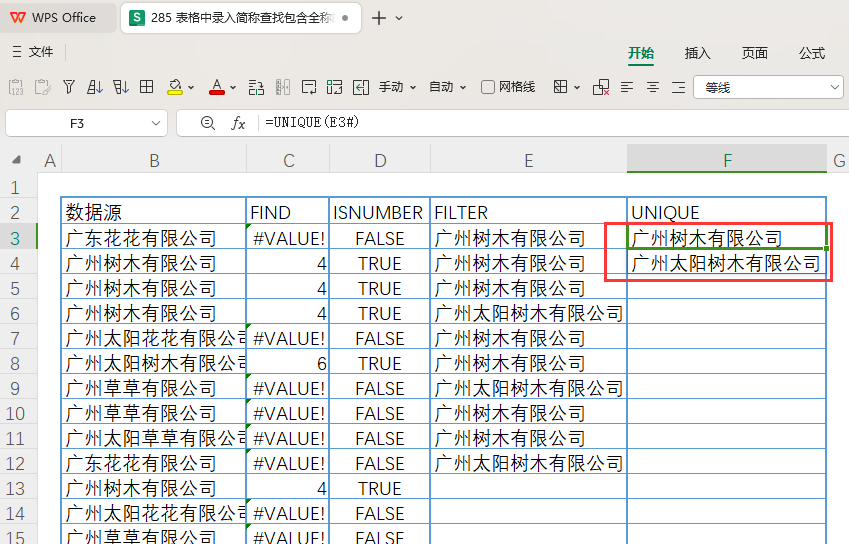Click the clear-formats icon with red x
The image size is (849, 544).
pos(601,87)
